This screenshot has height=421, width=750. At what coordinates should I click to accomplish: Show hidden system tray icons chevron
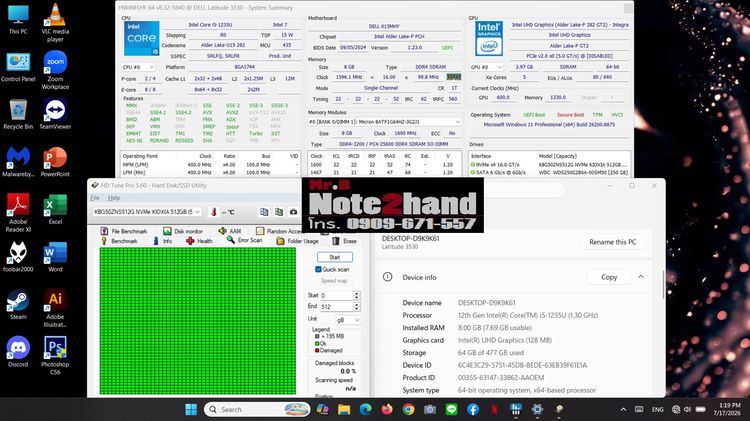coord(623,410)
